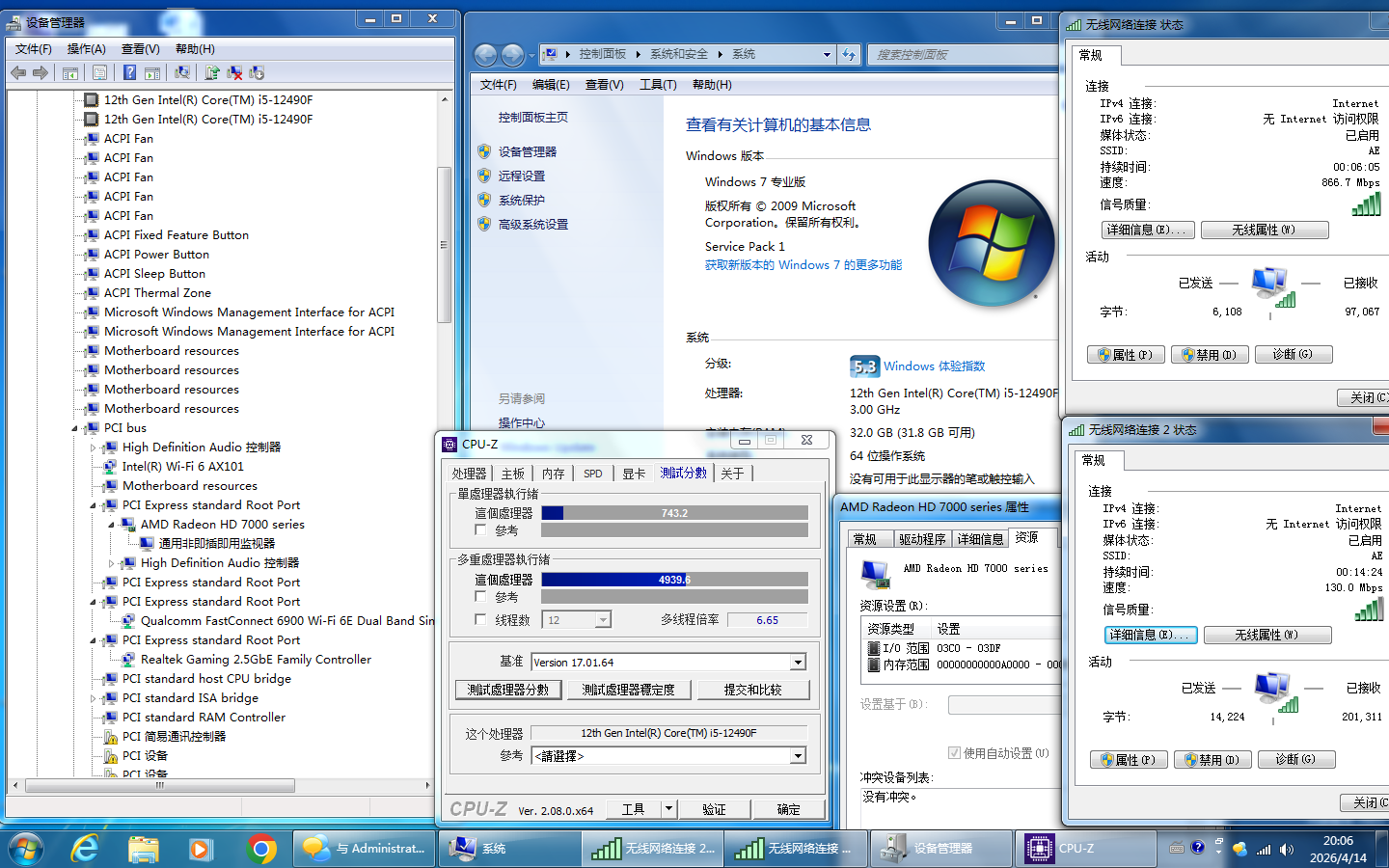Click the Uninstall device icon with red X
The image size is (1389, 868).
[234, 72]
